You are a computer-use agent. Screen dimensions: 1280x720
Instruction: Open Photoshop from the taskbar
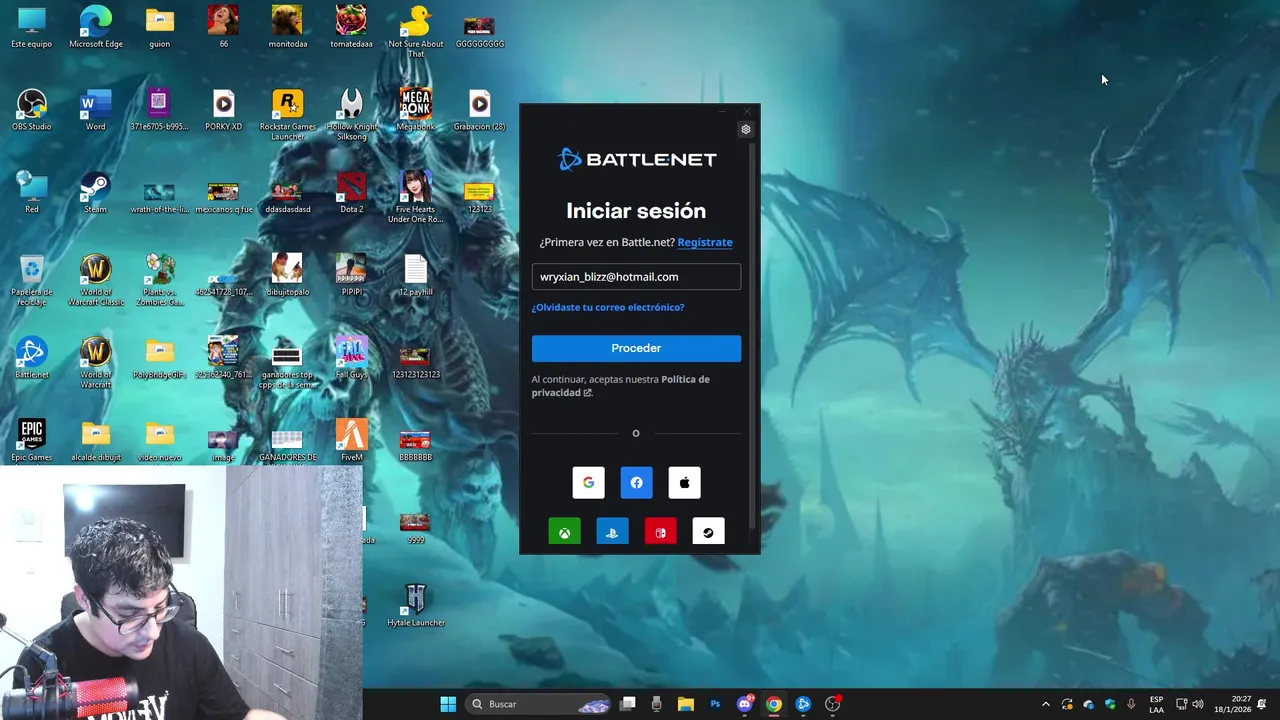point(715,704)
